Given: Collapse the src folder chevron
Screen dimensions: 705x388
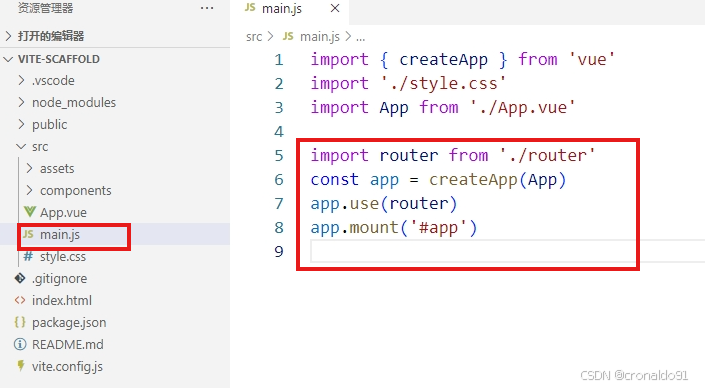Looking at the screenshot, I should point(21,147).
